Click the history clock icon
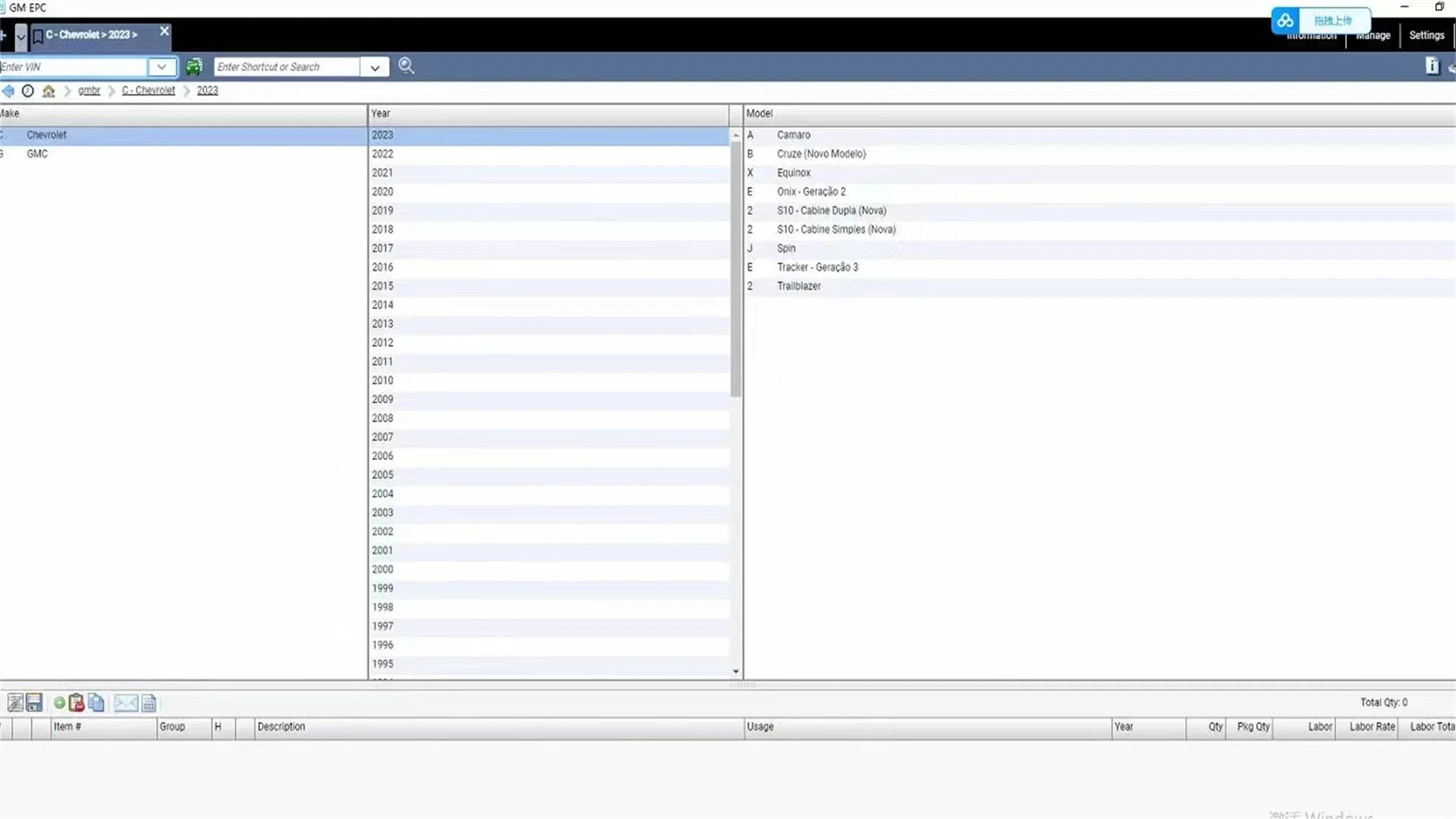1456x819 pixels. (28, 91)
